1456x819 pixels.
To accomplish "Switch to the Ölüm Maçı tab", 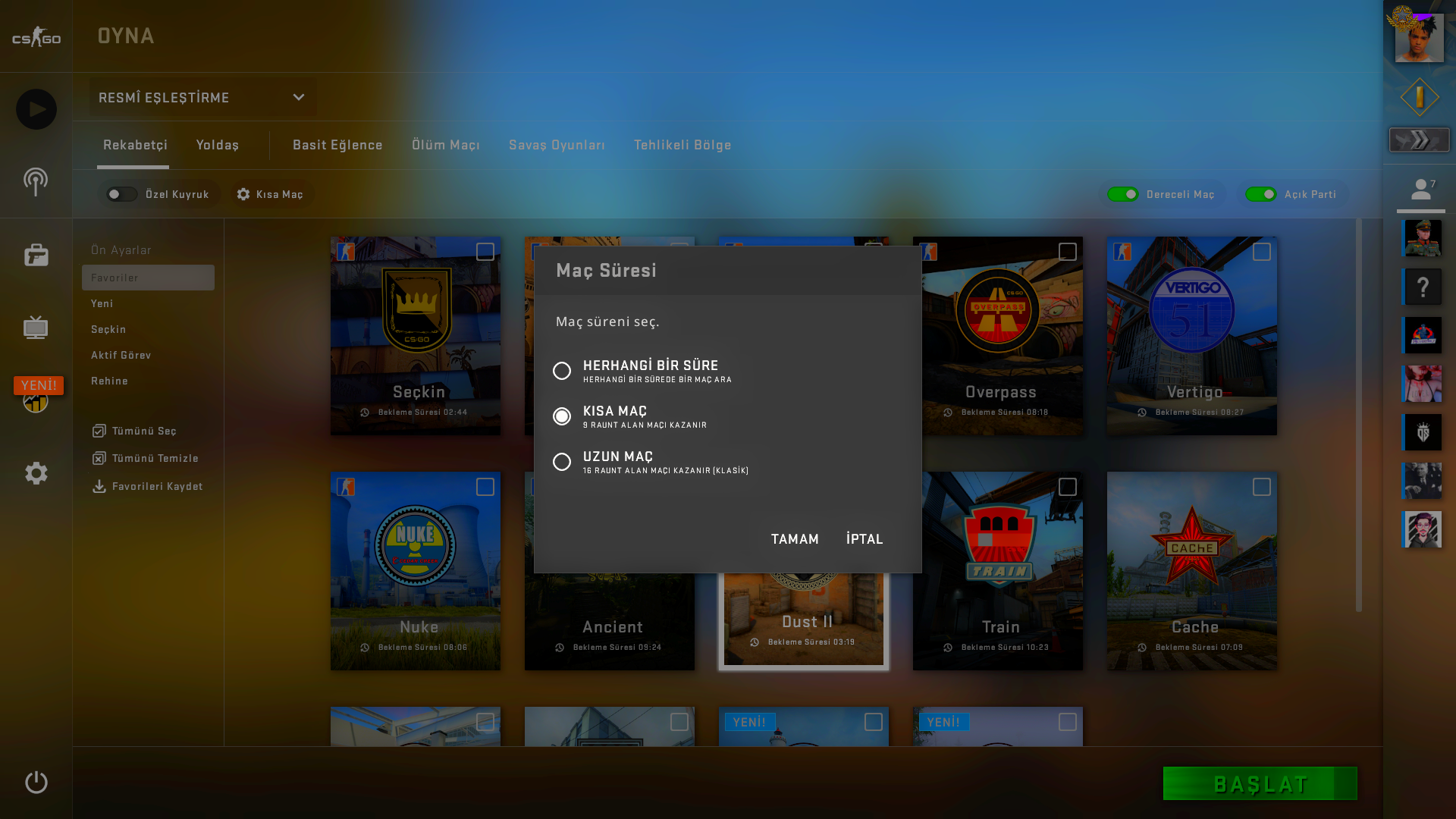I will point(445,145).
